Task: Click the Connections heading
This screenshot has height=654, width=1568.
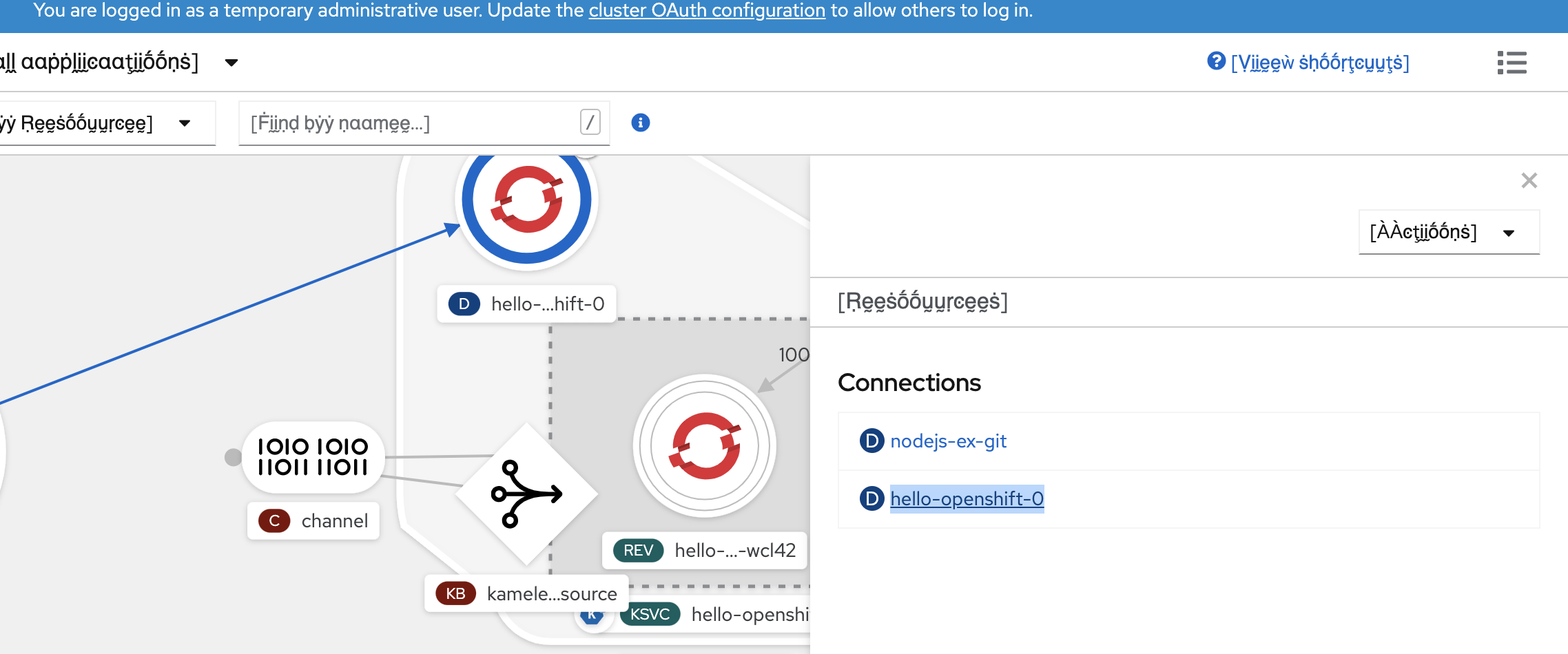Action: point(909,383)
